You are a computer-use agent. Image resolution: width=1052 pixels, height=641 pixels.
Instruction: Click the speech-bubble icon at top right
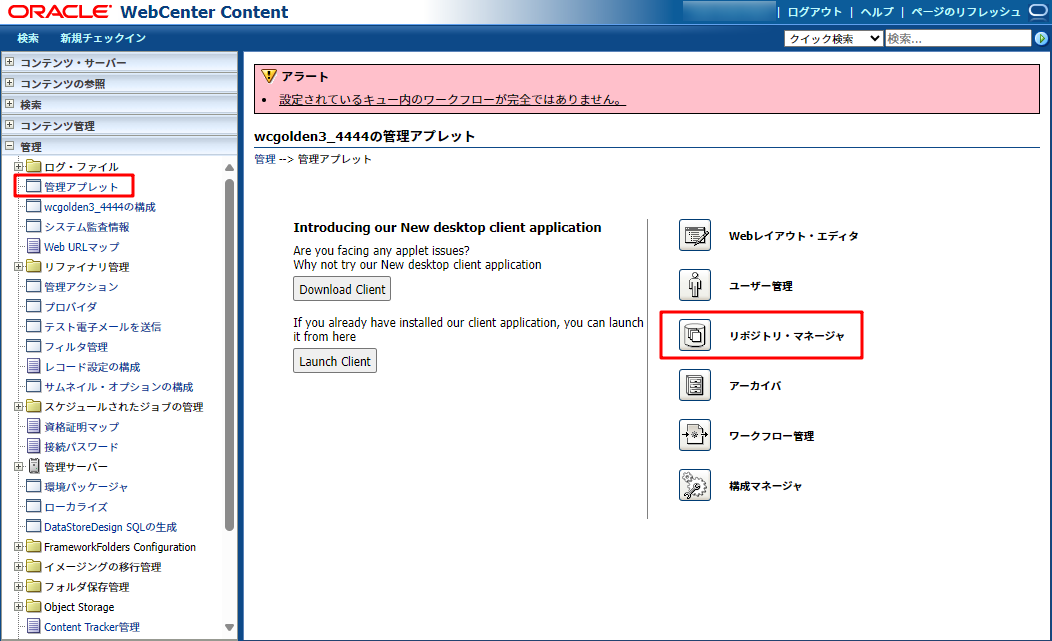1037,12
